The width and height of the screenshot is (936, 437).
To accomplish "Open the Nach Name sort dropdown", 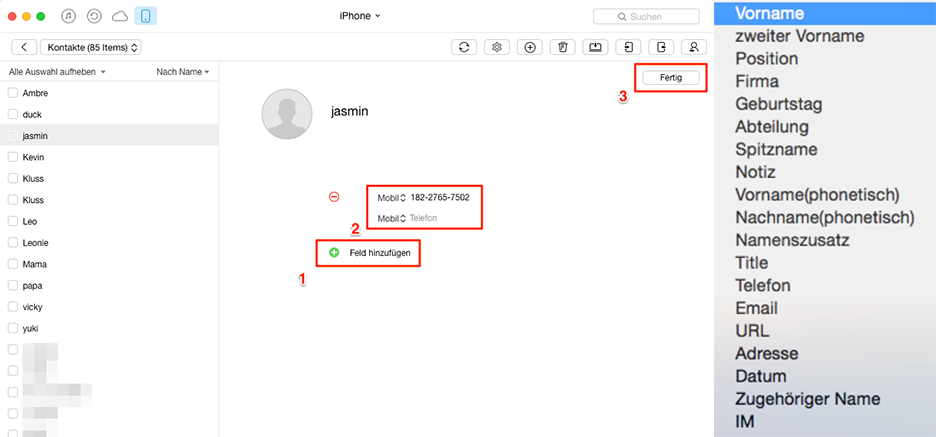I will pyautogui.click(x=183, y=72).
